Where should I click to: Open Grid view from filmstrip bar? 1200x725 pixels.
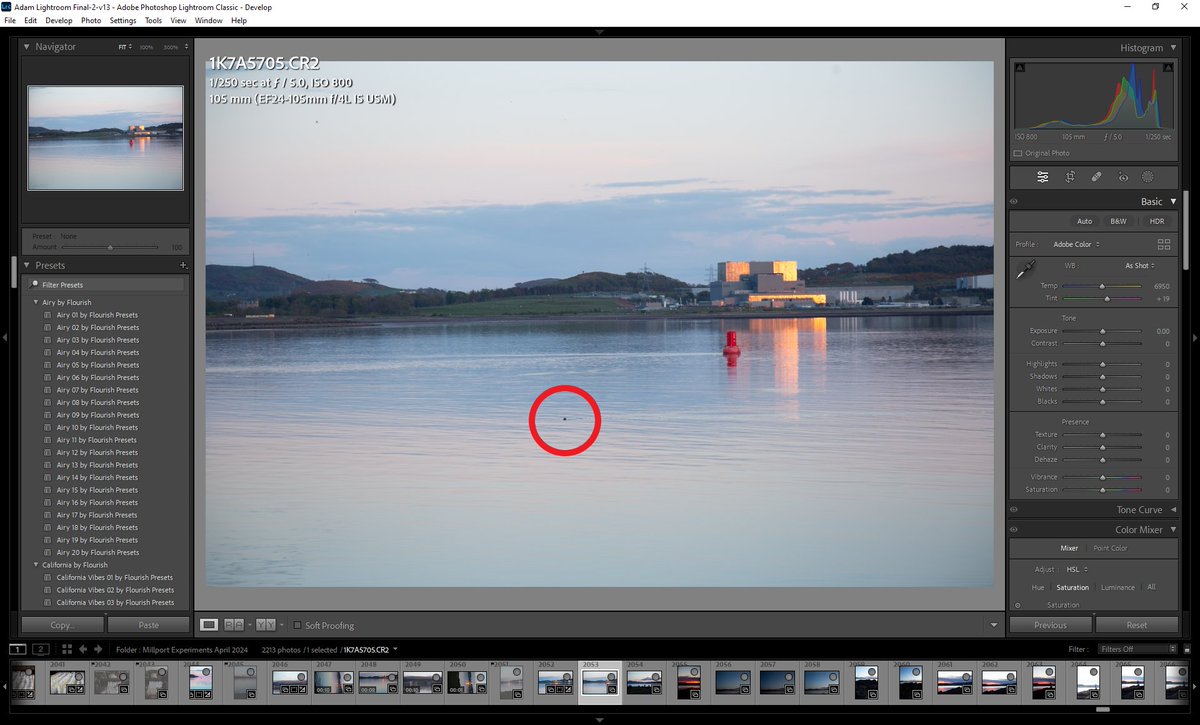(x=66, y=650)
